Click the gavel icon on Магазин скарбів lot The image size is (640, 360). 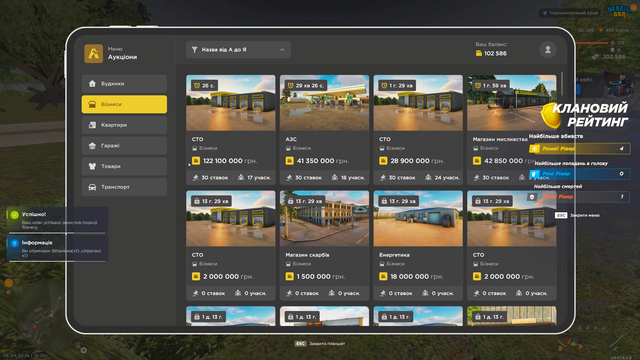pyautogui.click(x=289, y=293)
